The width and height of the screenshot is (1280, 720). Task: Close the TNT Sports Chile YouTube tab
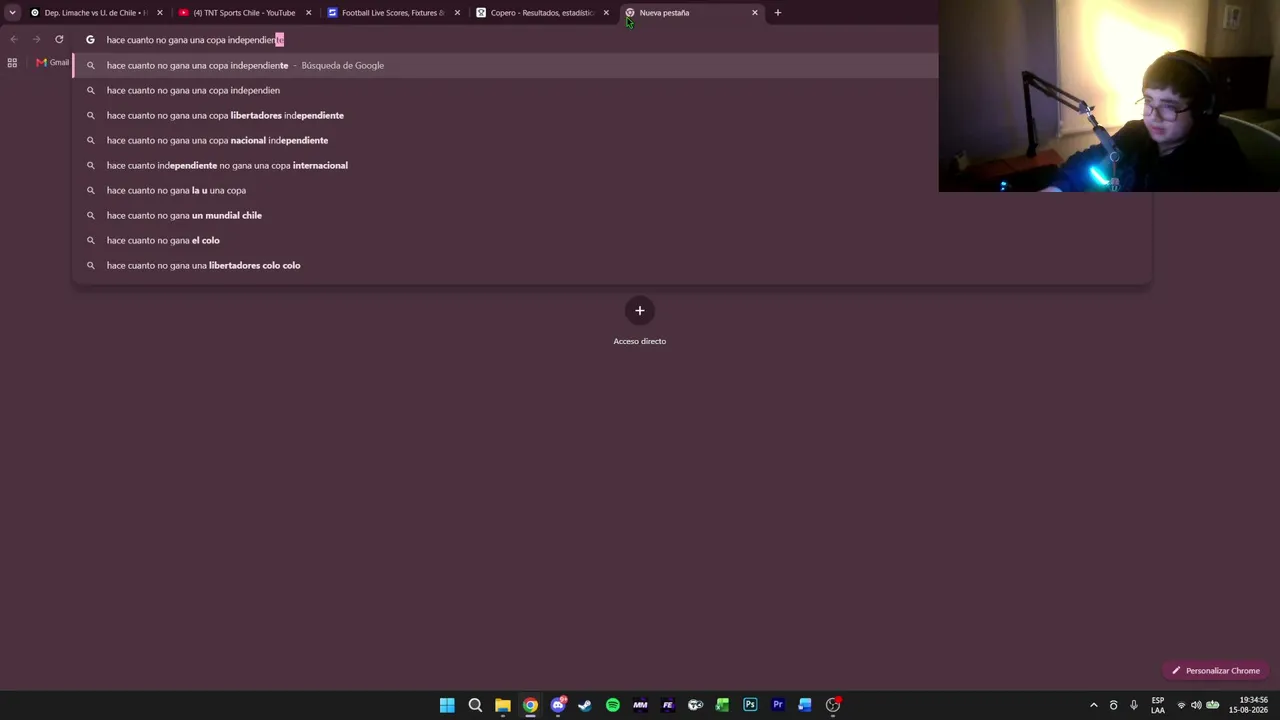pyautogui.click(x=308, y=13)
